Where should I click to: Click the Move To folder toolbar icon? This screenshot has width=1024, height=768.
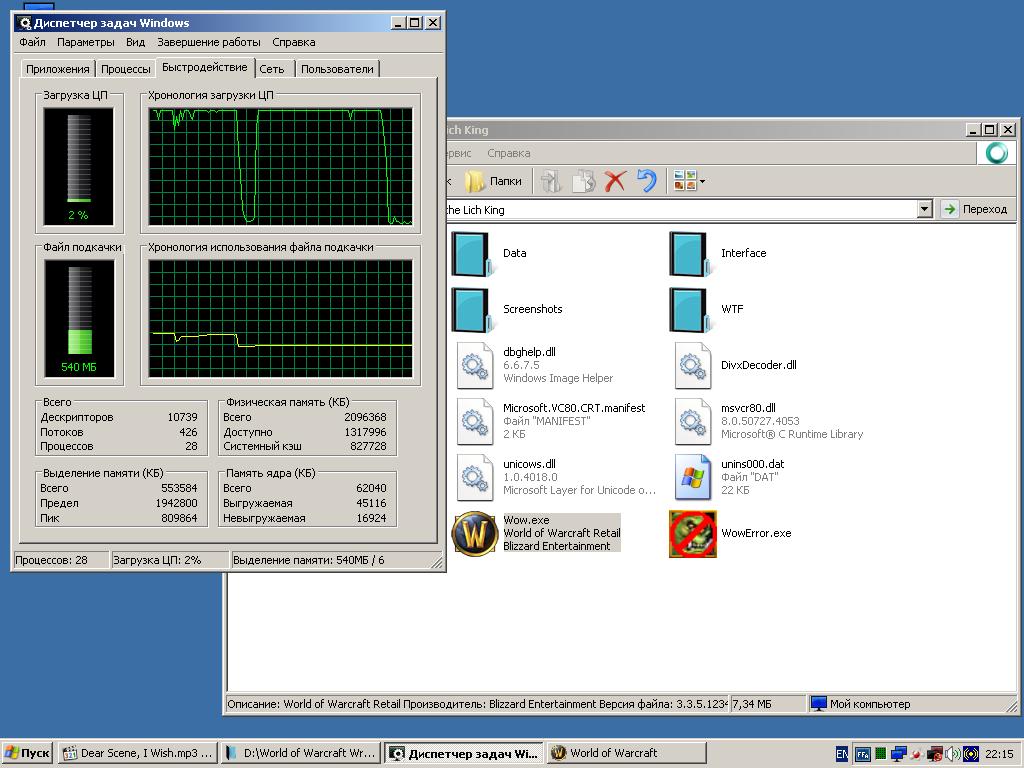(551, 181)
